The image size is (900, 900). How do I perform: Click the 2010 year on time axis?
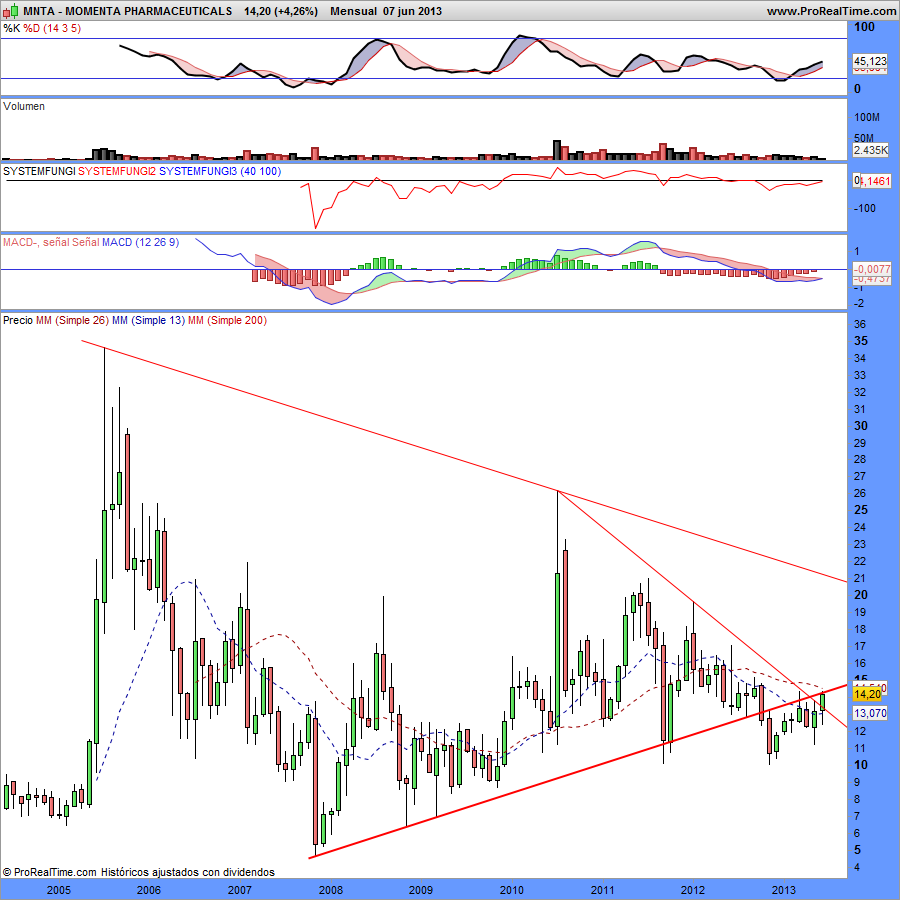pos(511,890)
